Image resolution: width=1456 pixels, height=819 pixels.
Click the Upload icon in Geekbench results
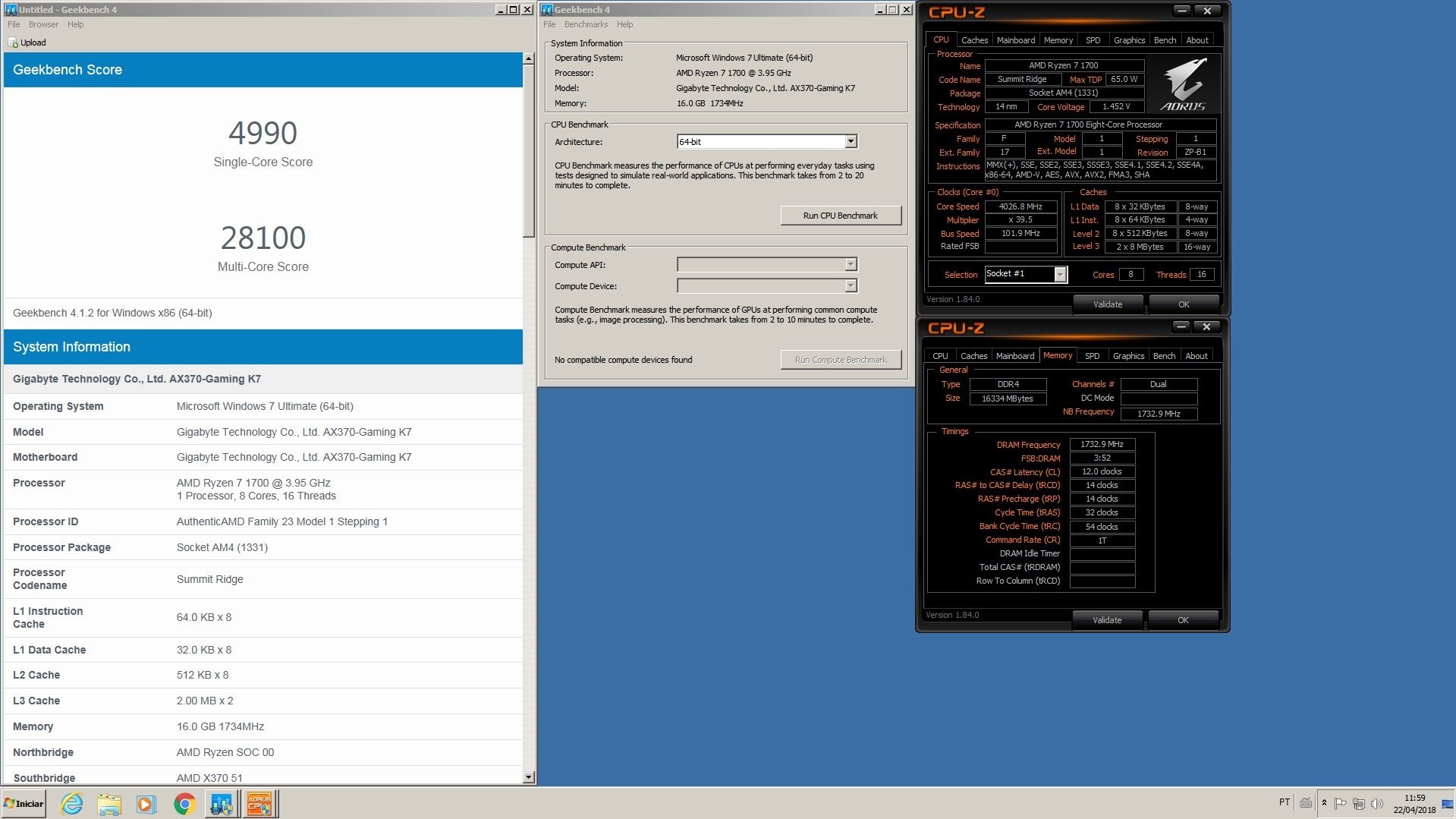(13, 43)
